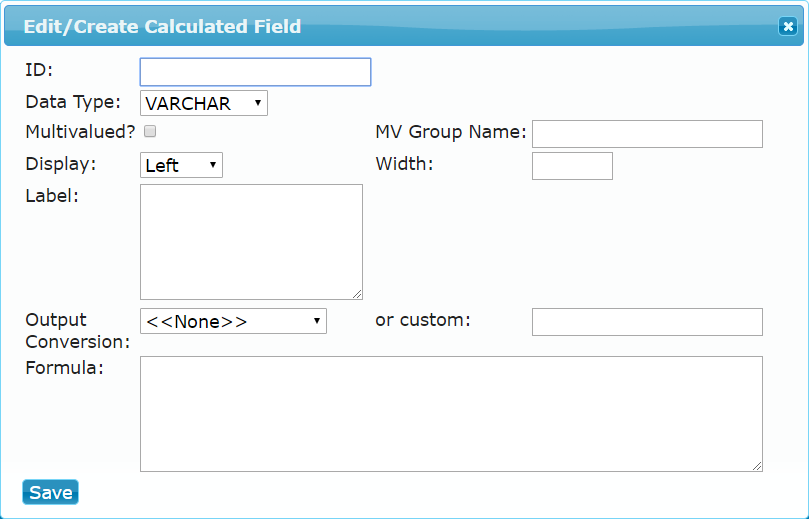Toggle the Multivalued? checkbox
809x519 pixels.
click(x=150, y=132)
